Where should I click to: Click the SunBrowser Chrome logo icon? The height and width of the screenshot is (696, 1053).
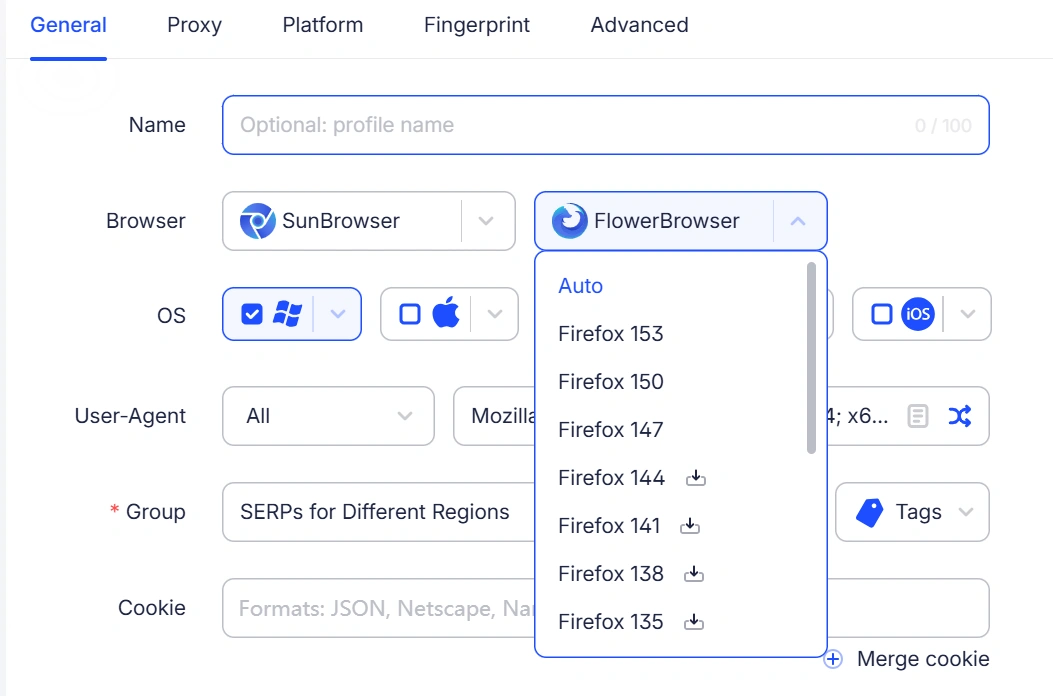[x=258, y=221]
